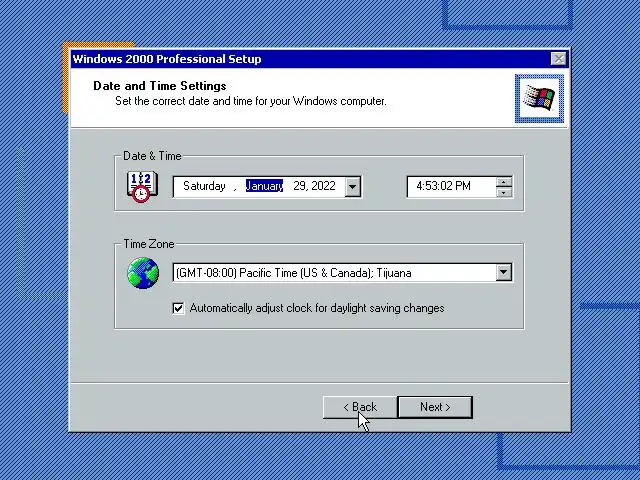The height and width of the screenshot is (480, 640).
Task: Select the Saturday weekday in date field
Action: 204,186
